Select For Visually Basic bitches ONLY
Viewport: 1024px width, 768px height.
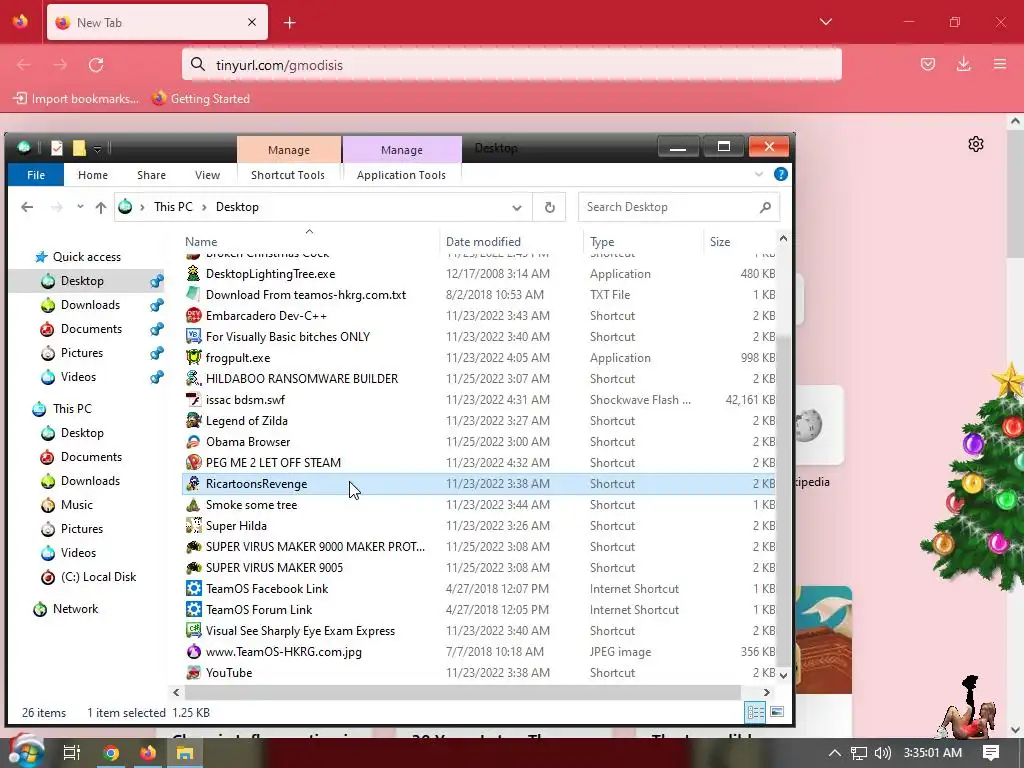tap(288, 336)
